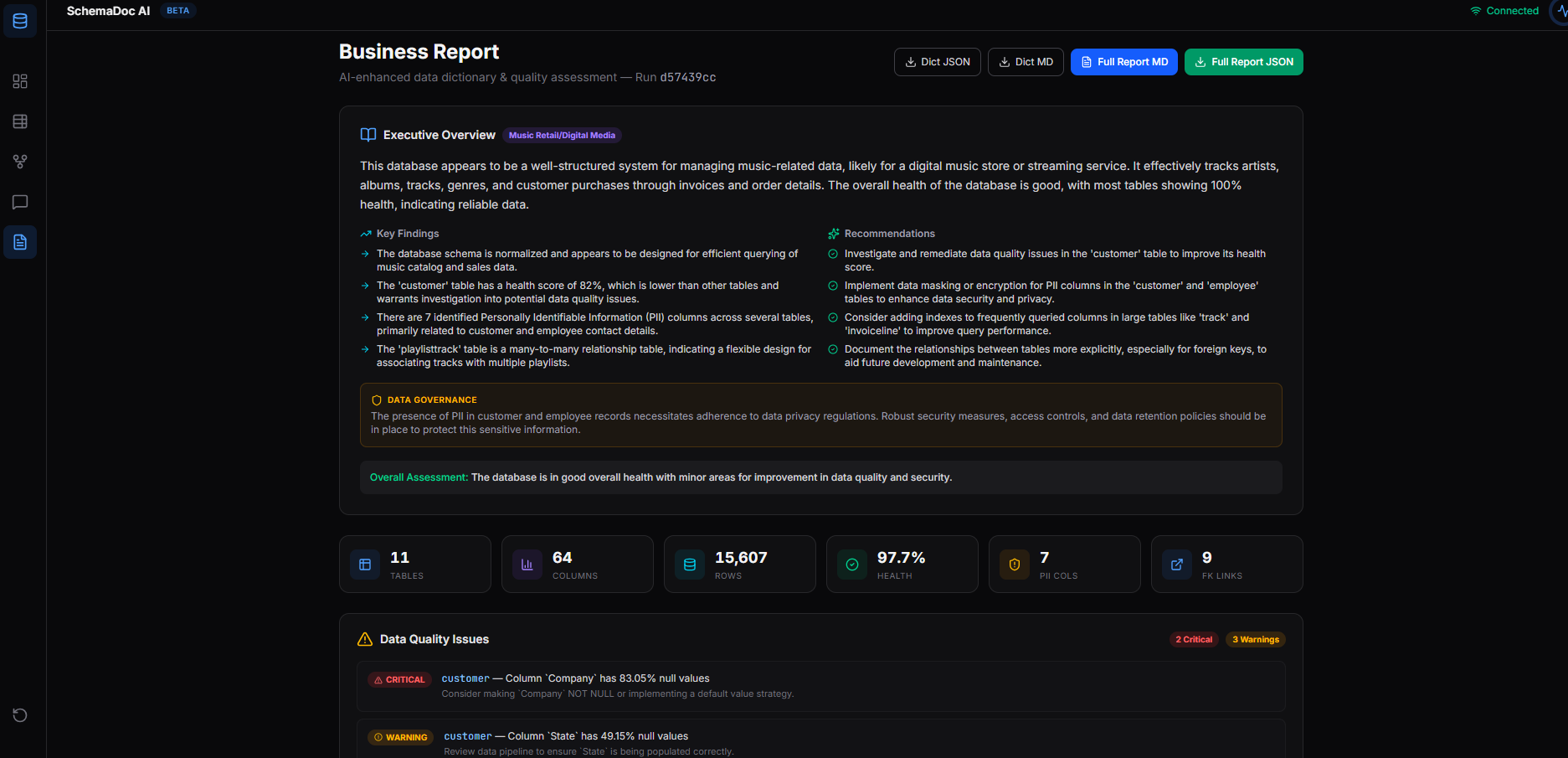Click the Connected status text
1568x758 pixels.
[1512, 11]
